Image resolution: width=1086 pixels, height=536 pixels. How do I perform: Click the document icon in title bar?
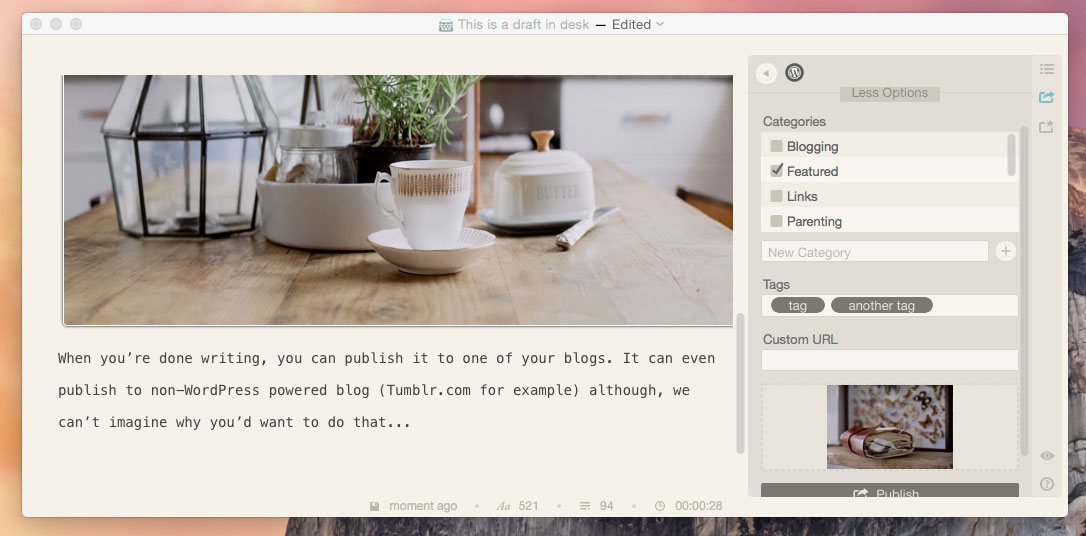446,25
